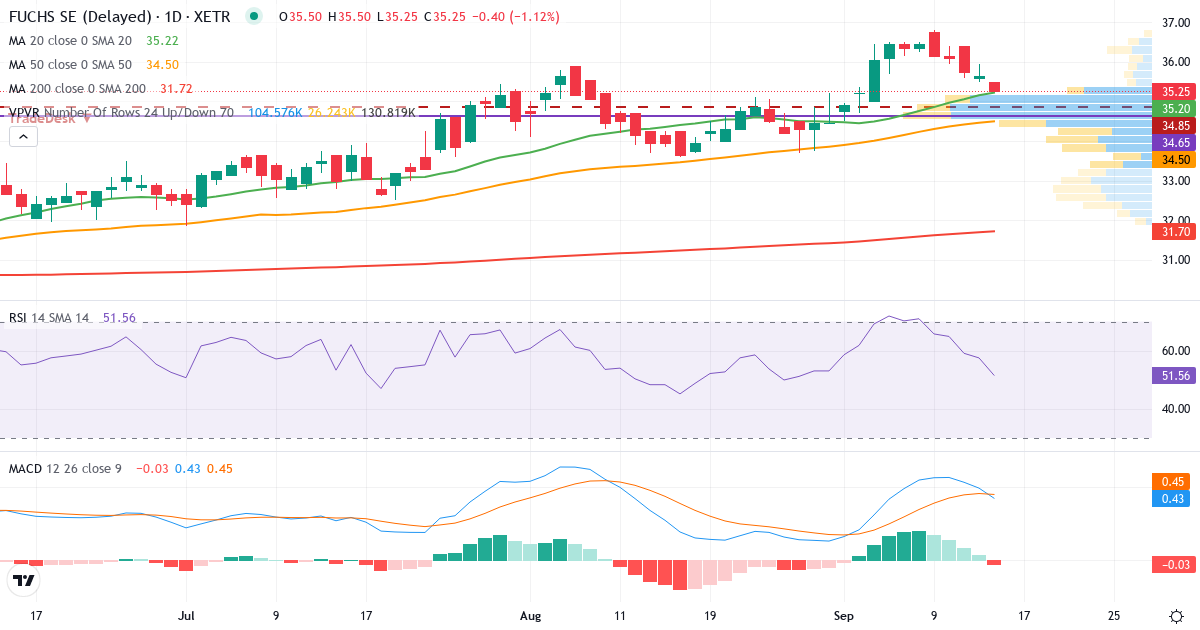Click the MA 20 value 35.22
1200x630 pixels.
[162, 41]
